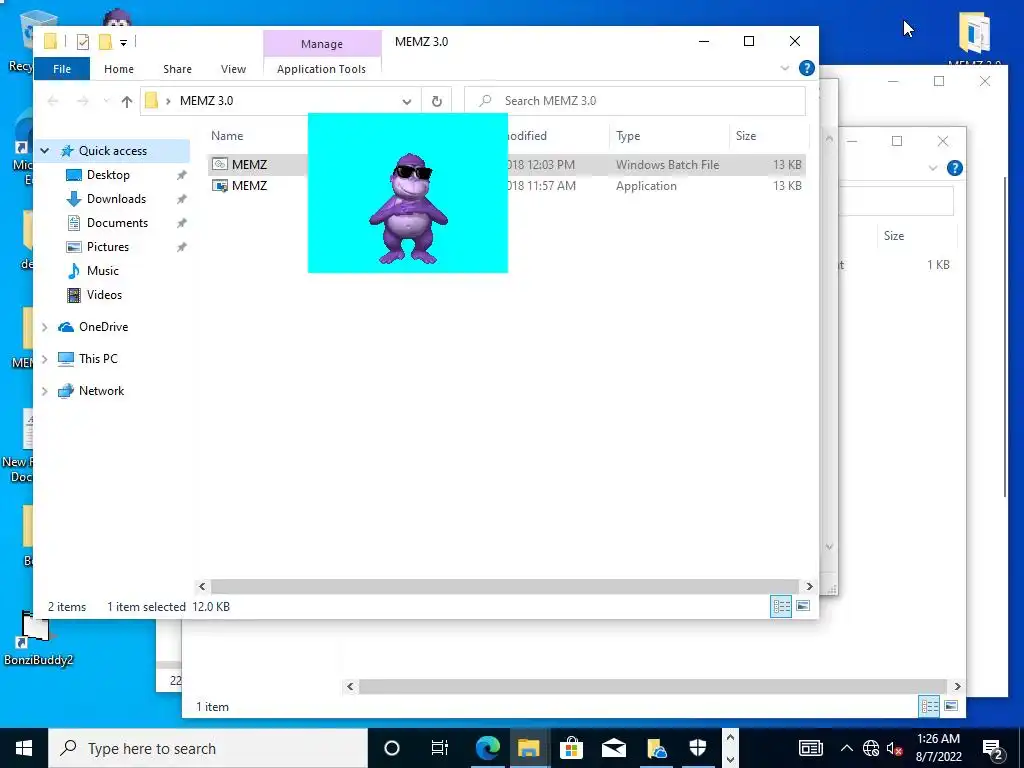Select This PC in navigation pane
Screen dimensions: 1024x768
pyautogui.click(x=97, y=359)
